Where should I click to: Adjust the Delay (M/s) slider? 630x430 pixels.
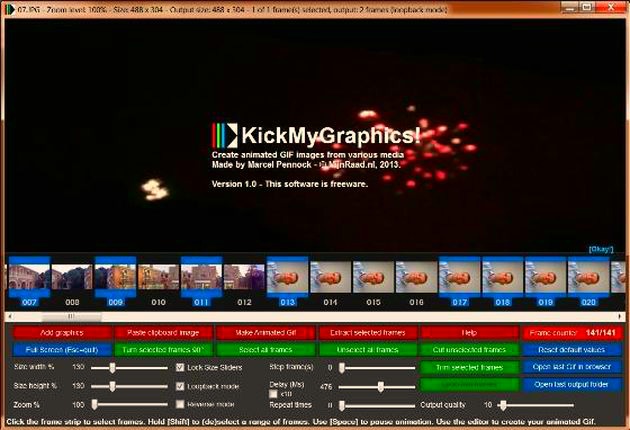point(377,387)
